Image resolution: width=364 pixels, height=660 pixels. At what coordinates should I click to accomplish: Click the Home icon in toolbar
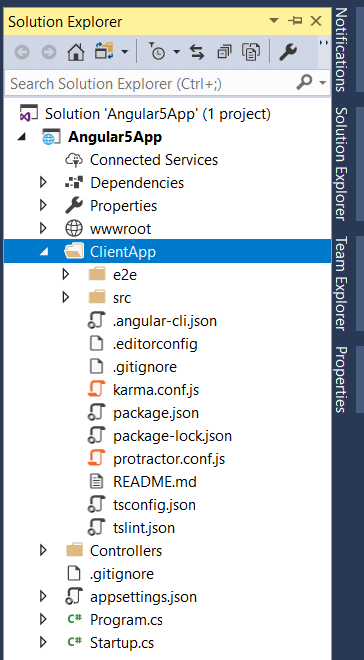click(76, 53)
